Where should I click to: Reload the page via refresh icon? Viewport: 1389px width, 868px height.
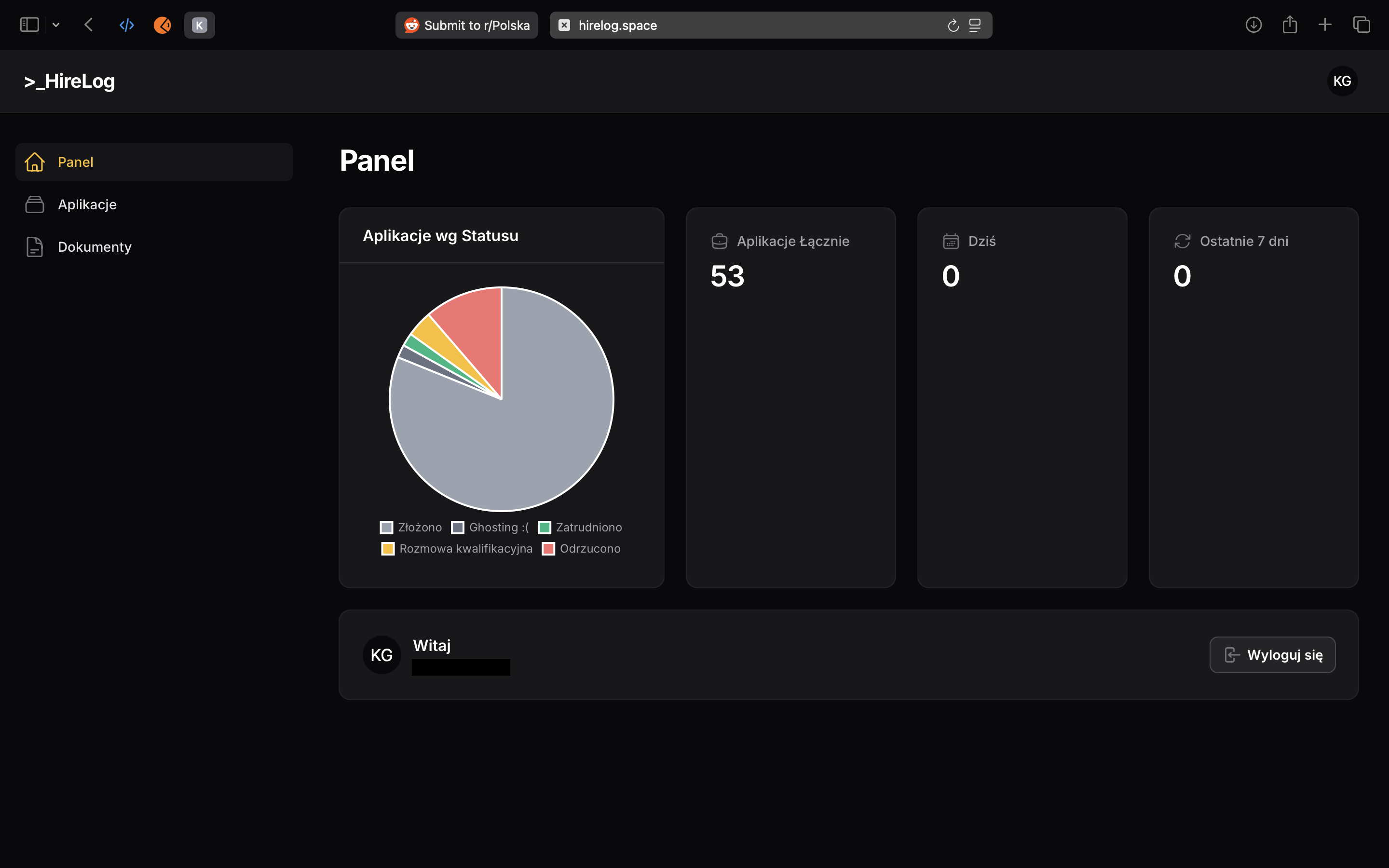[x=953, y=25]
